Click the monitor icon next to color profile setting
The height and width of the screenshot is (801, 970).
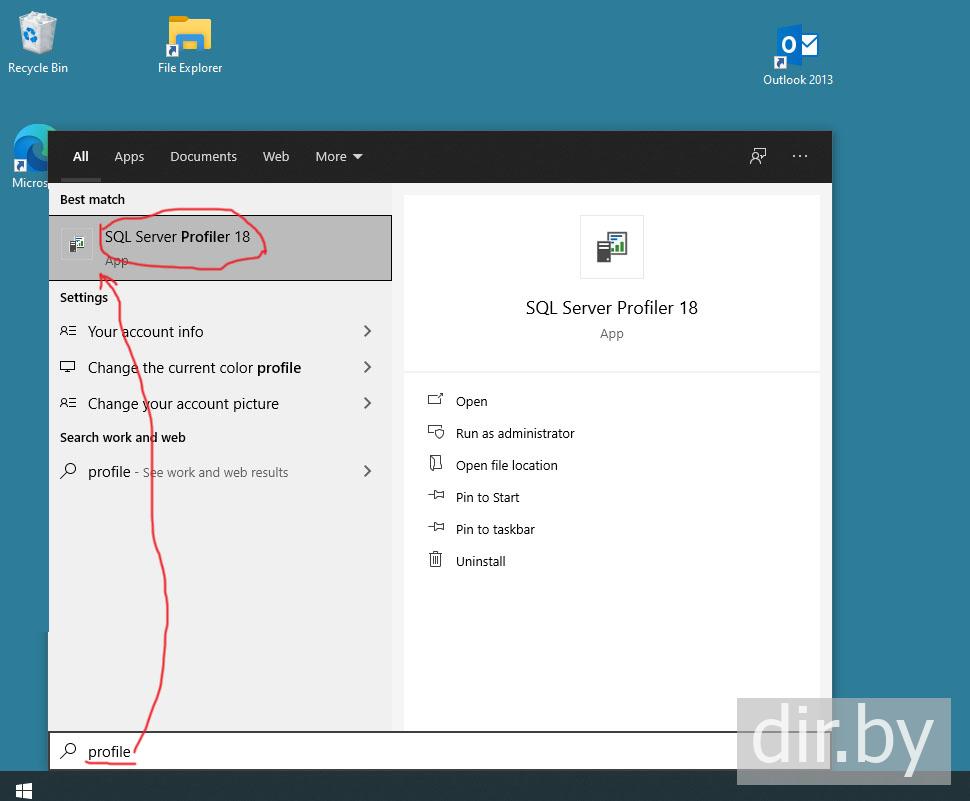[67, 367]
